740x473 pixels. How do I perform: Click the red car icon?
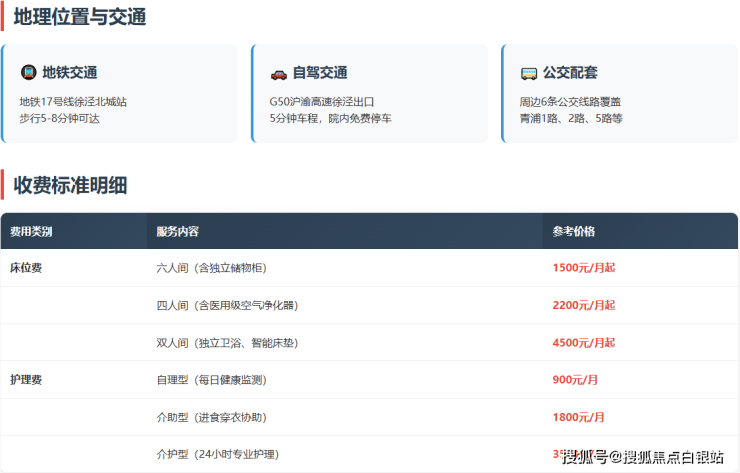(278, 73)
